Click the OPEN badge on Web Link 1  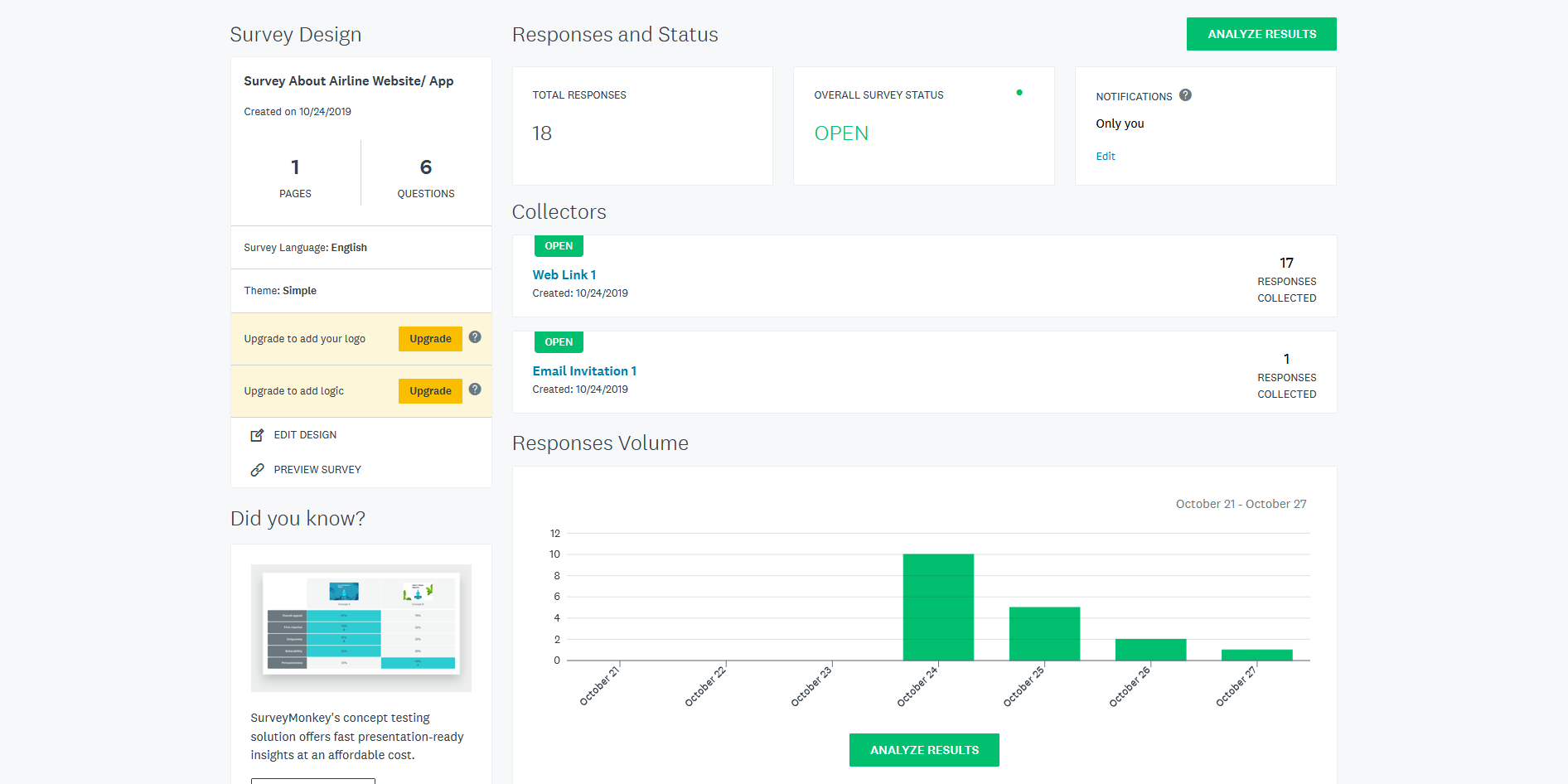[x=559, y=246]
